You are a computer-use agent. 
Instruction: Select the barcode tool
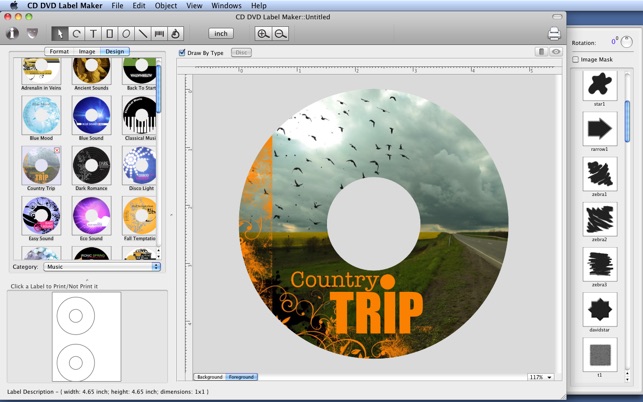(159, 34)
